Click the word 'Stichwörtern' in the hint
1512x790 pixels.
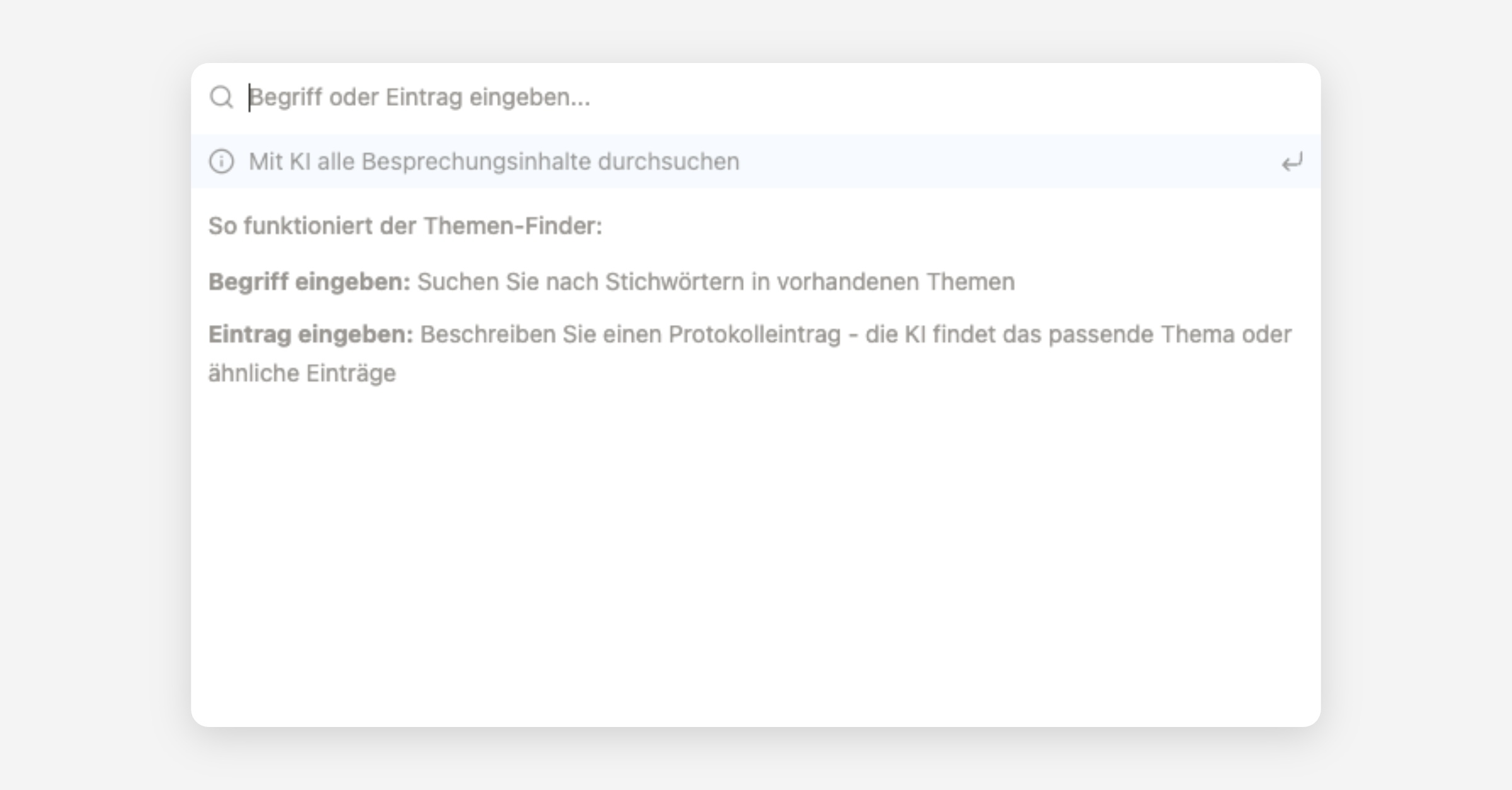point(675,282)
